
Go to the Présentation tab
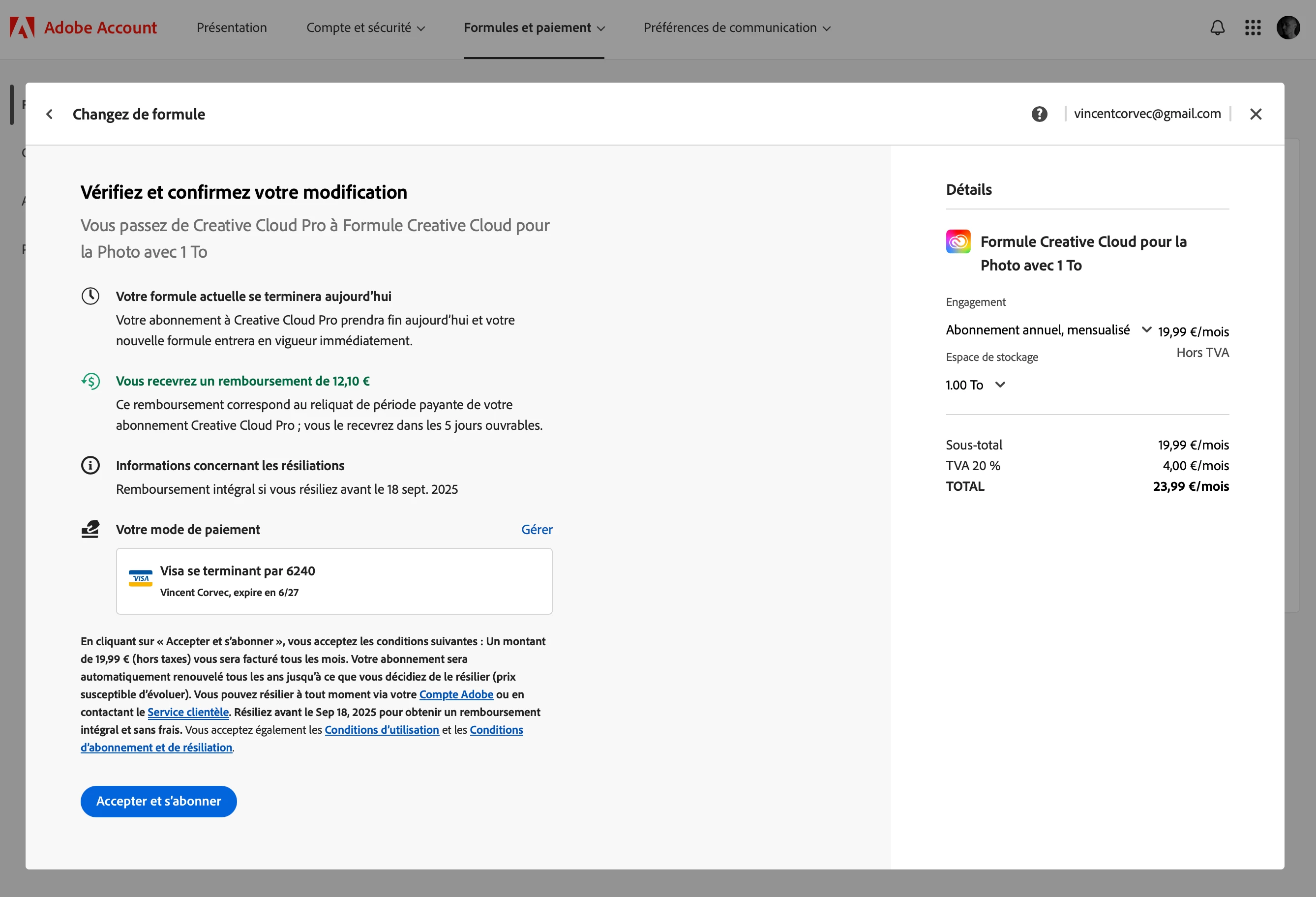click(232, 28)
